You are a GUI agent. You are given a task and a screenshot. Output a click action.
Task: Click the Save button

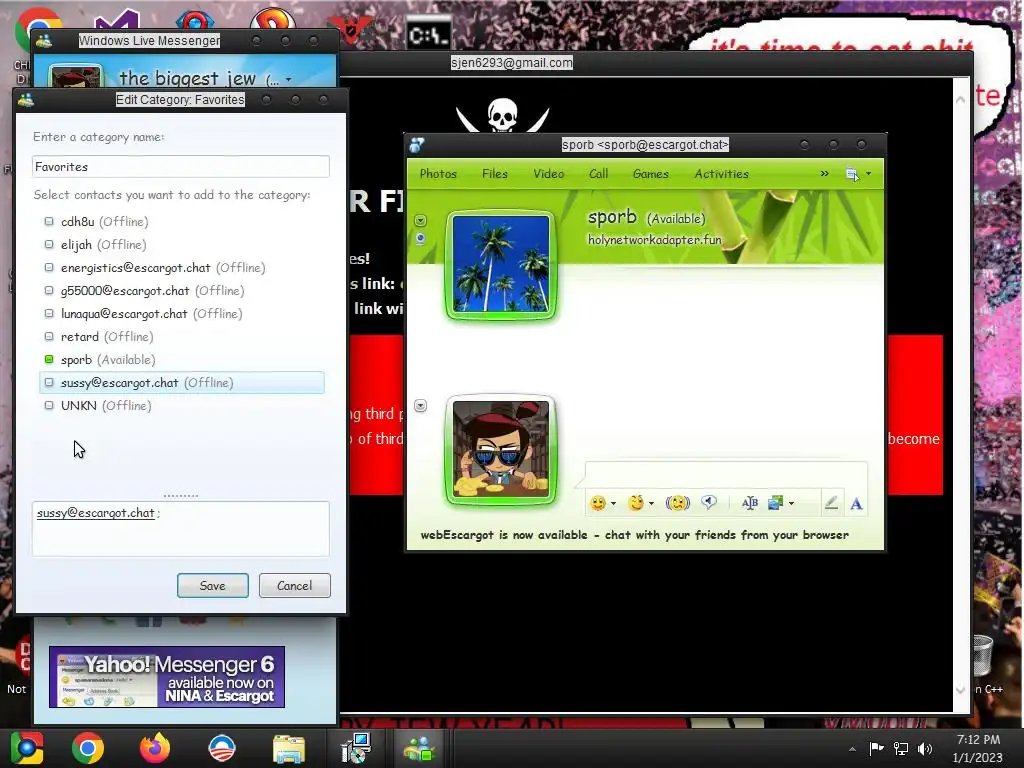point(213,586)
